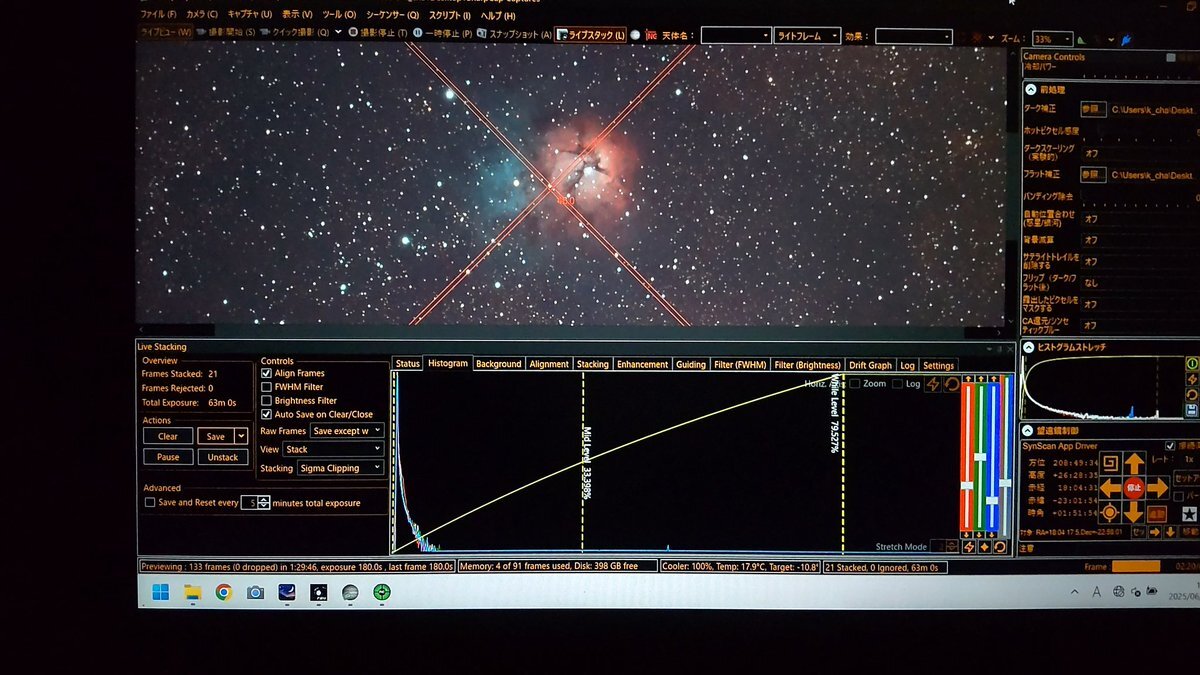
Task: Open the Stacking dropdown showing Sigma Clipping
Action: [340, 468]
